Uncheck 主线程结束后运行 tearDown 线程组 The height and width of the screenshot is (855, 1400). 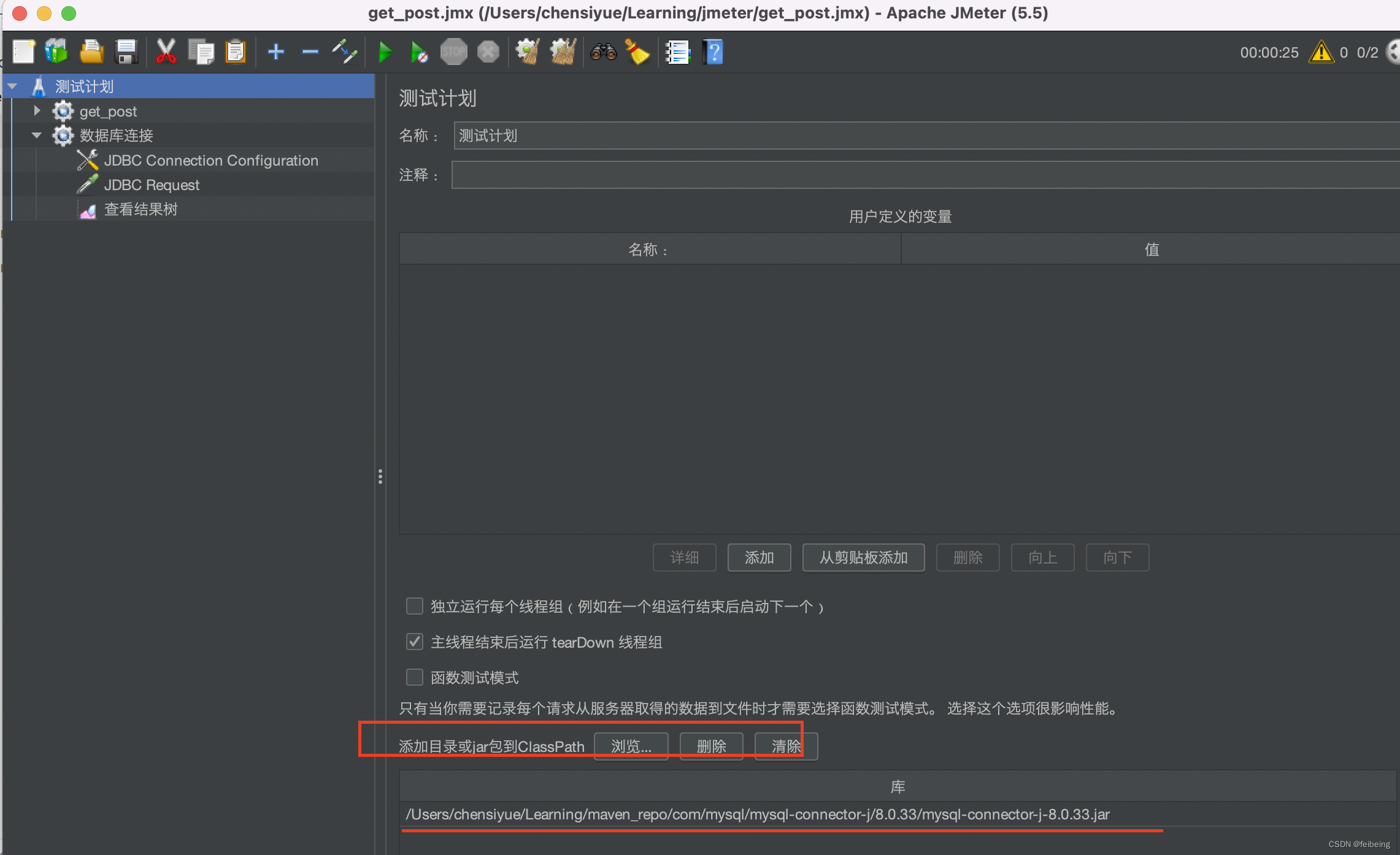[415, 642]
